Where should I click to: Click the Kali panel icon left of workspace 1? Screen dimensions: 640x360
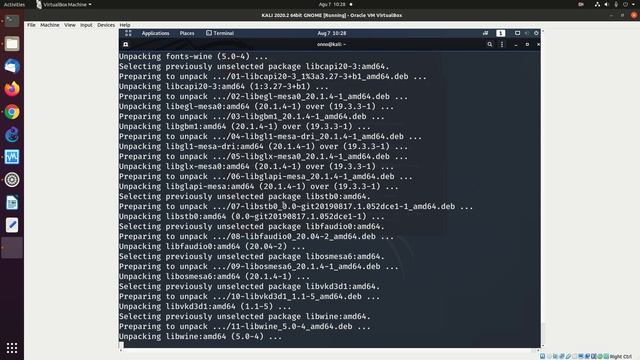tap(485, 33)
